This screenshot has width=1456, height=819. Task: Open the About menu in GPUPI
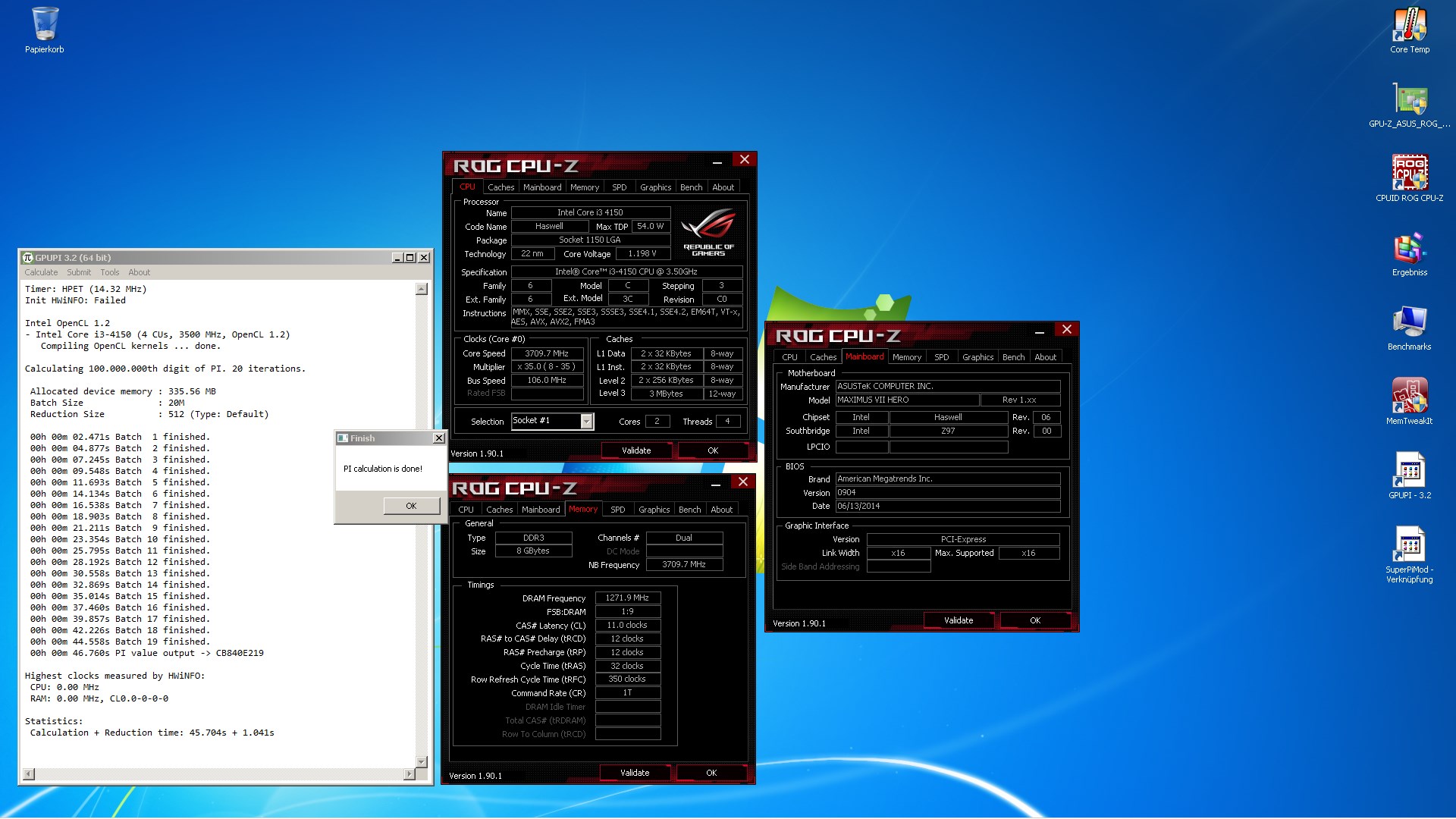click(140, 272)
